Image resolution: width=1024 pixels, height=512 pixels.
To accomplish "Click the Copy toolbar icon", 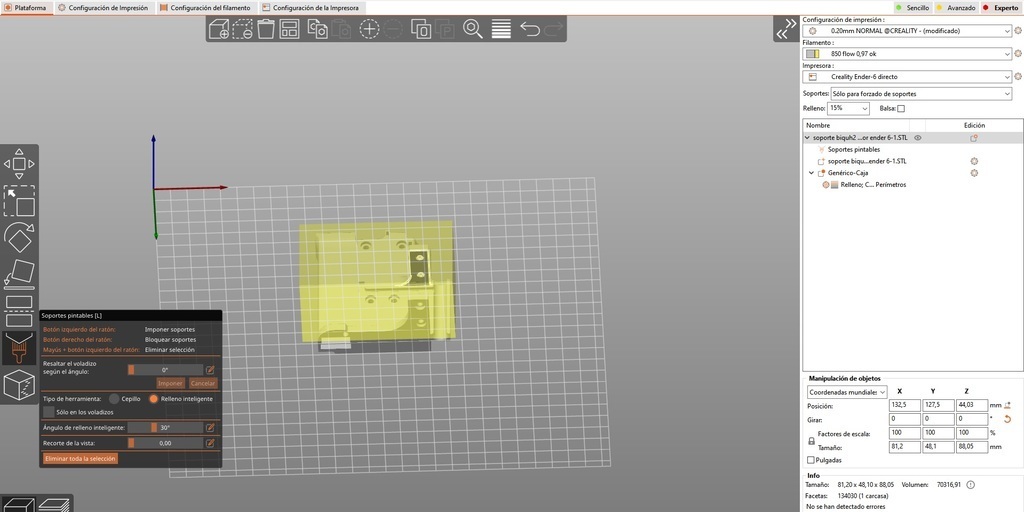I will 317,29.
